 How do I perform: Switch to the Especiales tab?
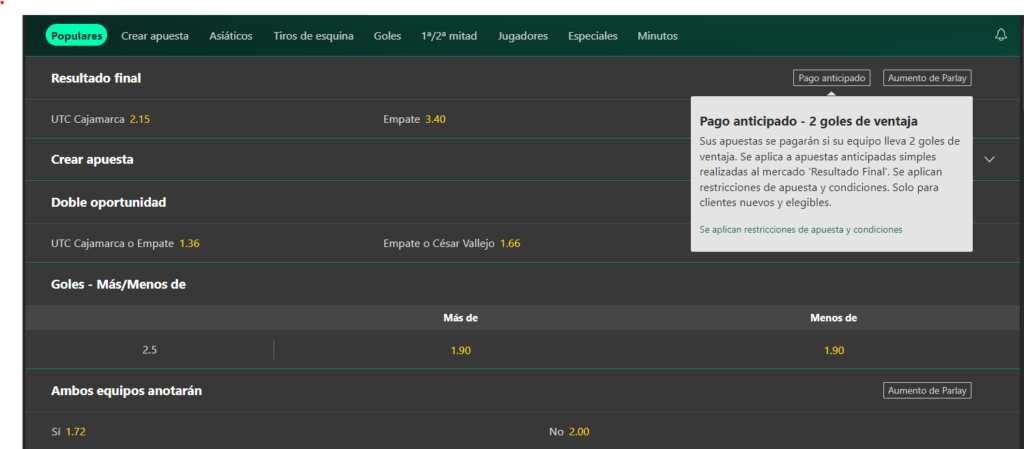(592, 36)
